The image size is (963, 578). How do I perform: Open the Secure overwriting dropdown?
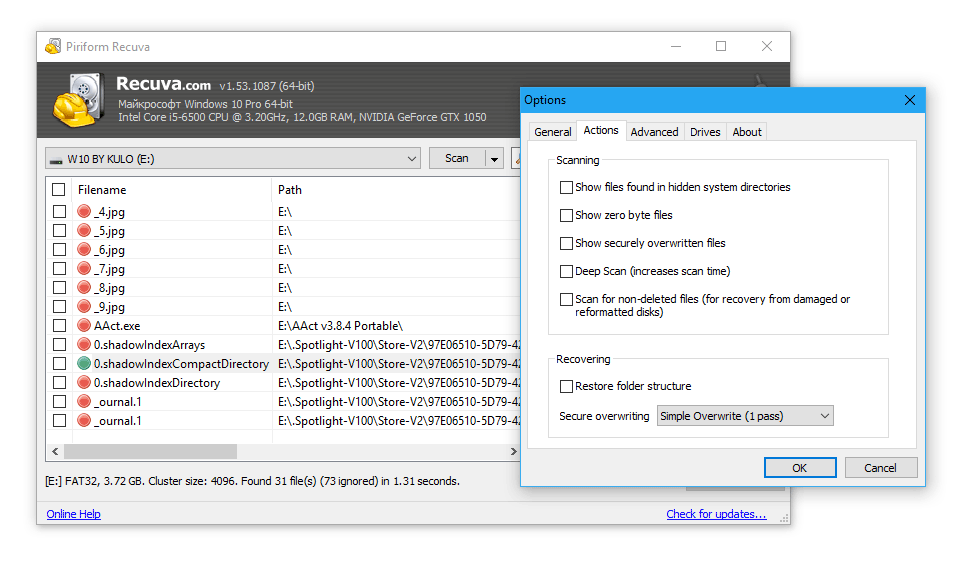coord(745,416)
